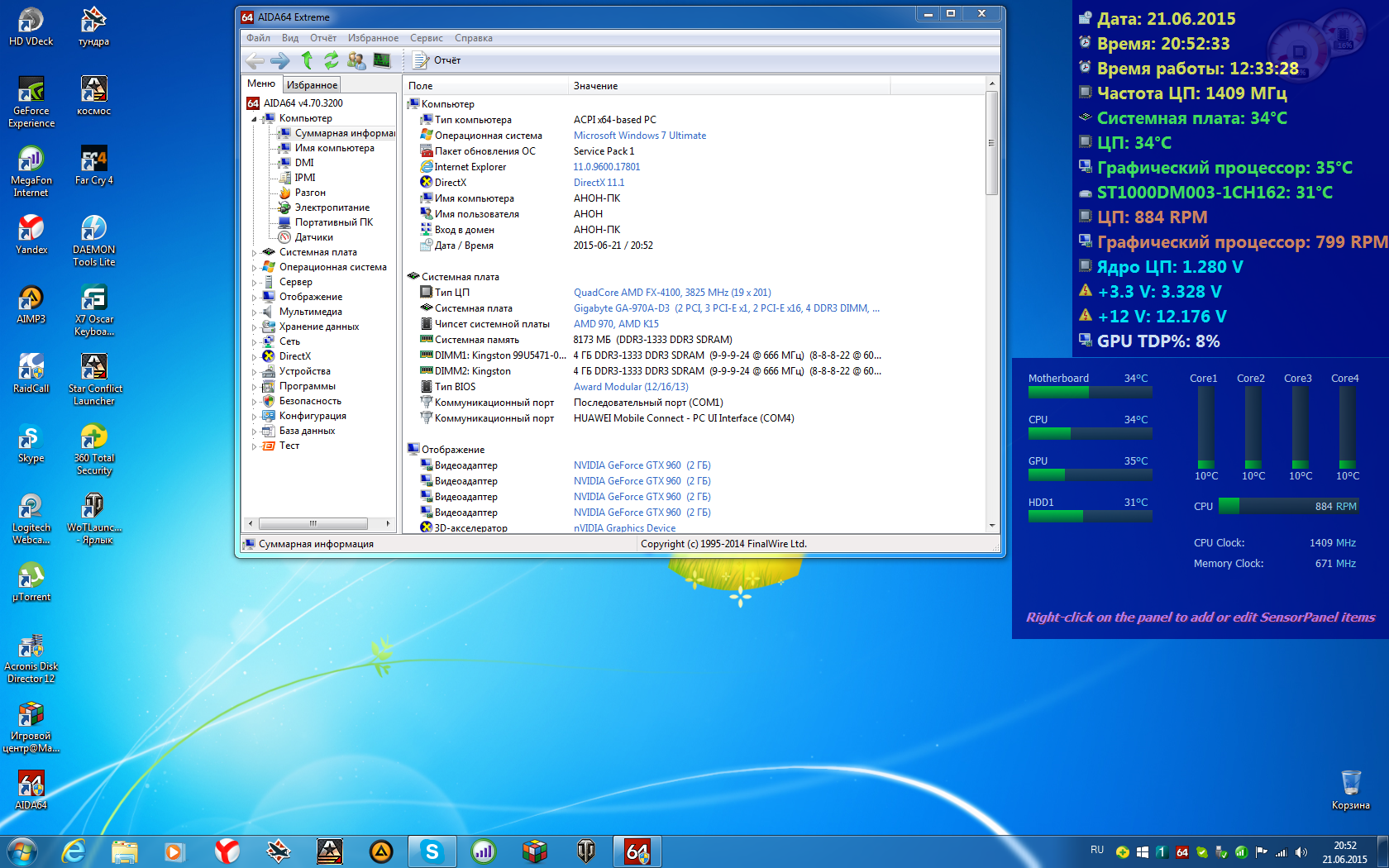Click the green monitor graph toolbar icon
1389x868 pixels.
point(382,60)
